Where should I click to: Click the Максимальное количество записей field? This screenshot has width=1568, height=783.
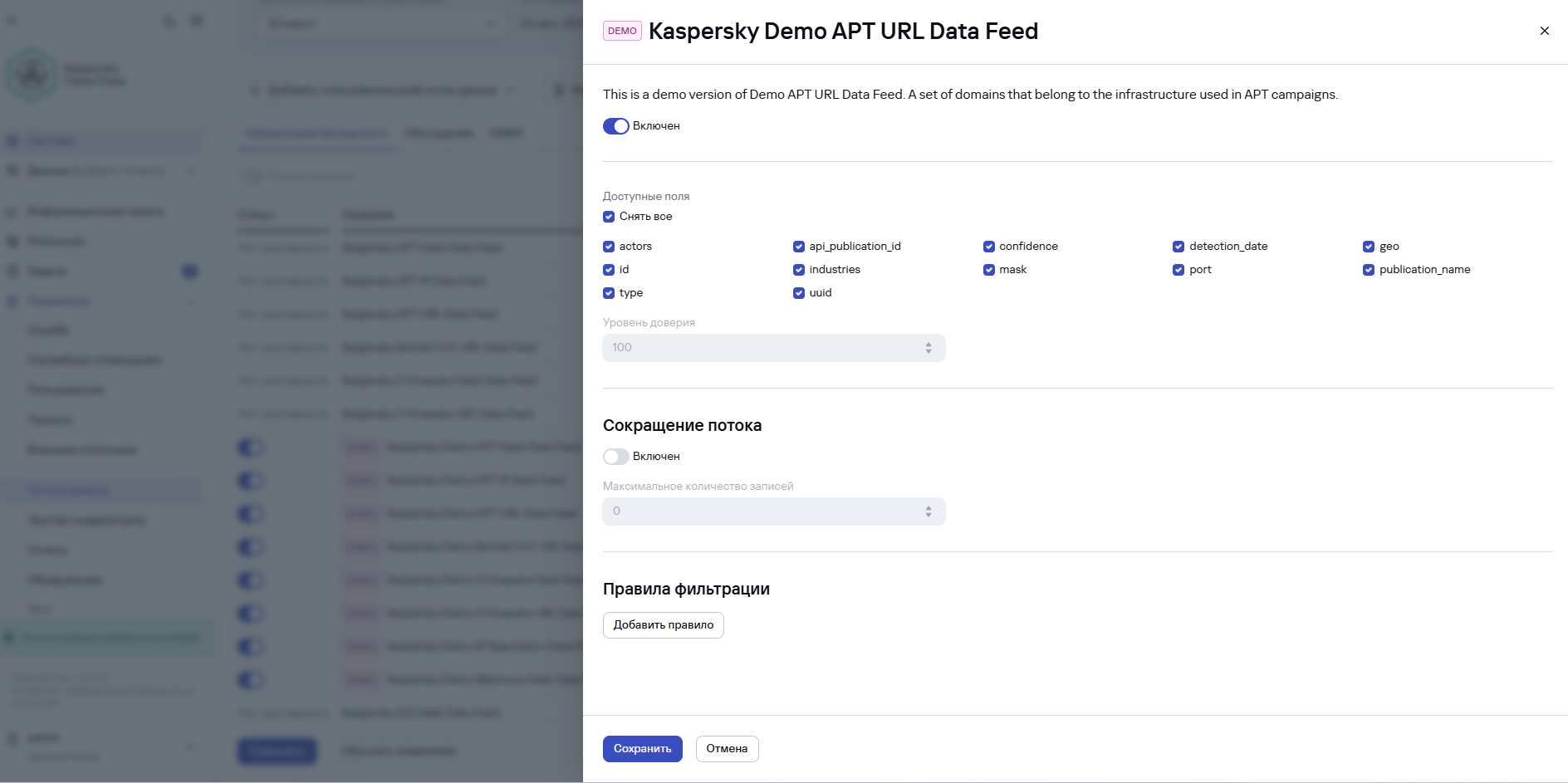coord(774,511)
